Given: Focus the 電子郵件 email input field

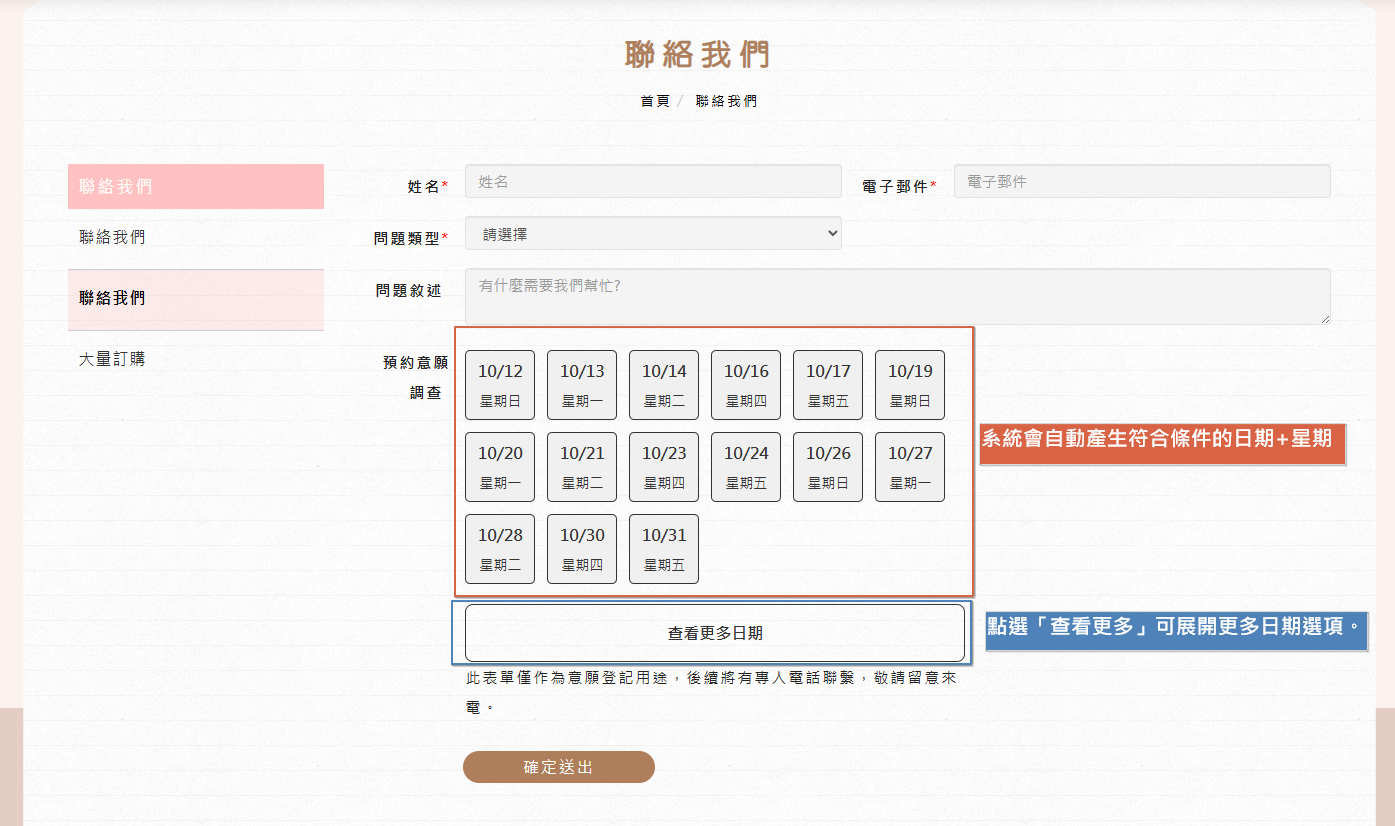Looking at the screenshot, I should point(1141,181).
